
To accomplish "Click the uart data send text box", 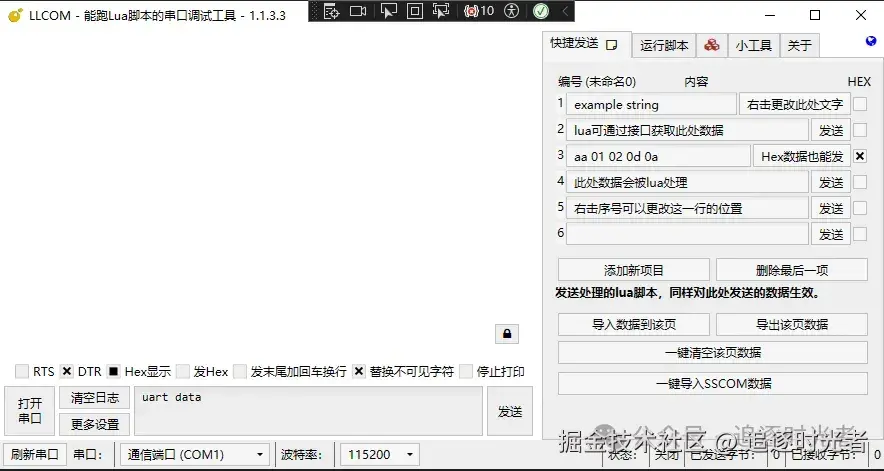I will 308,411.
